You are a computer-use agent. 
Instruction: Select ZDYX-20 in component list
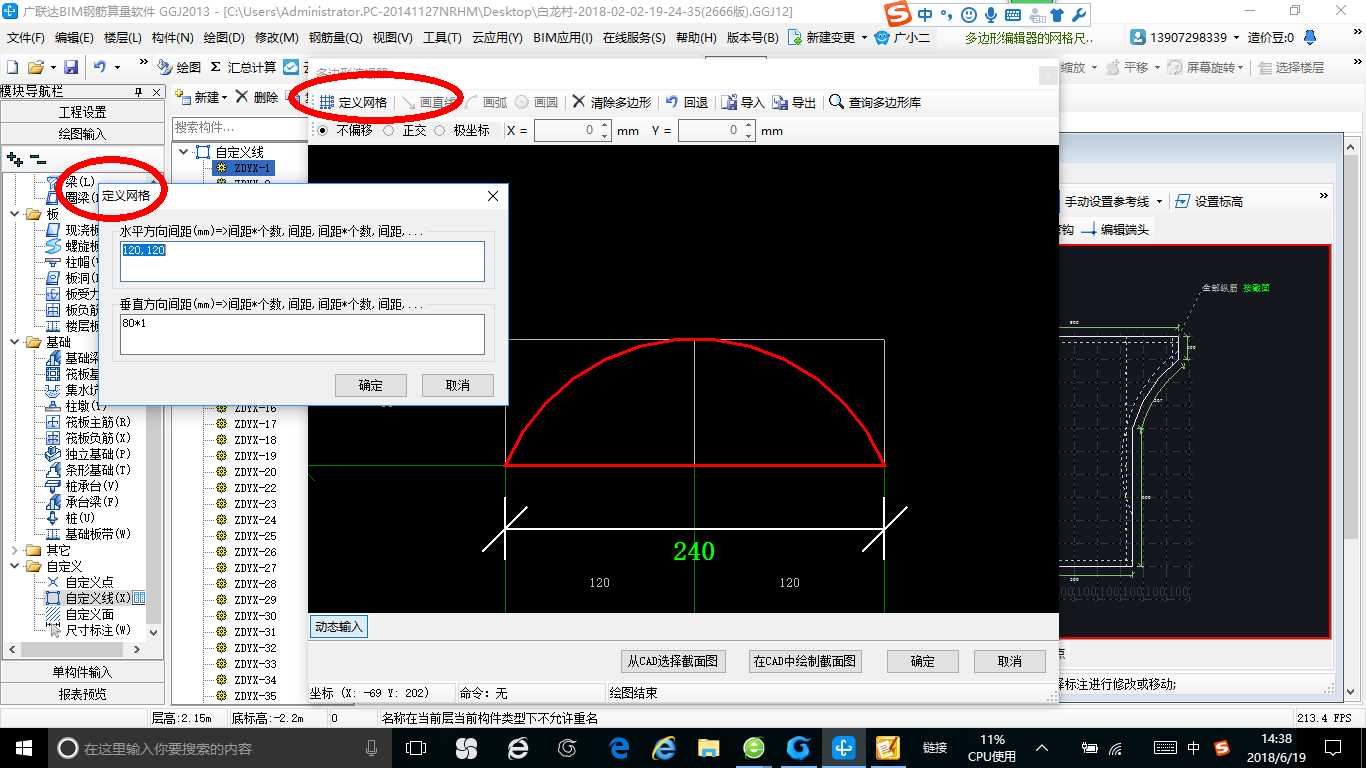click(255, 472)
